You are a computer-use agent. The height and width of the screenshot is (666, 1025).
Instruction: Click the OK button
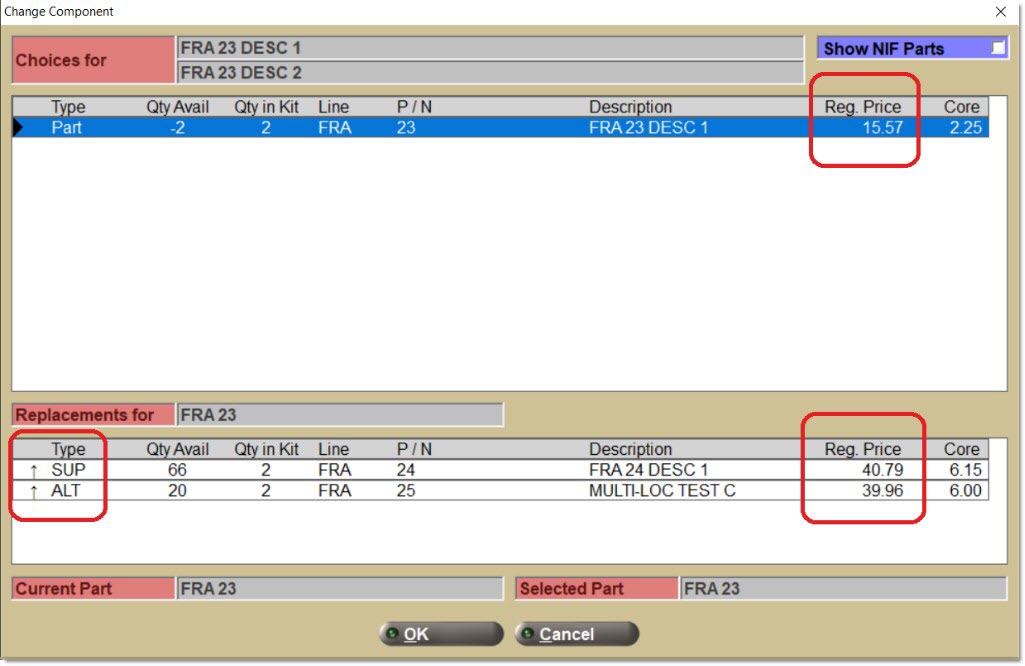441,634
